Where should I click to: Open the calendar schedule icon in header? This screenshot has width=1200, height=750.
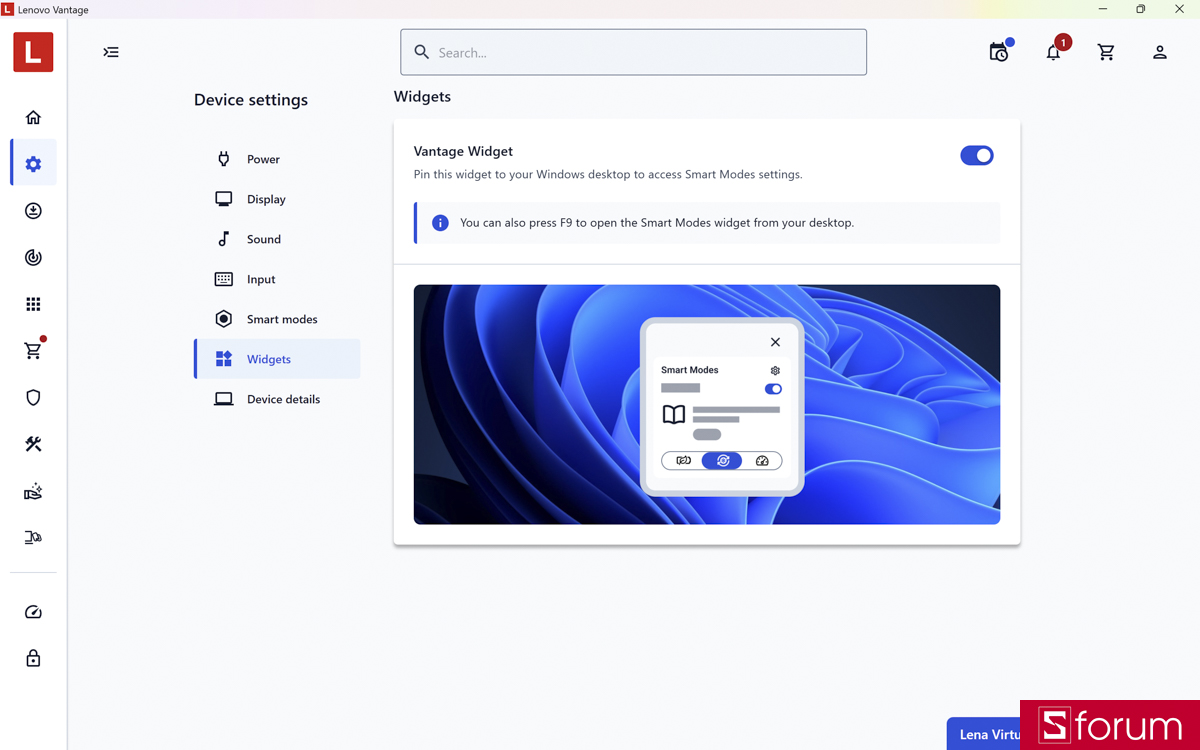tap(999, 51)
